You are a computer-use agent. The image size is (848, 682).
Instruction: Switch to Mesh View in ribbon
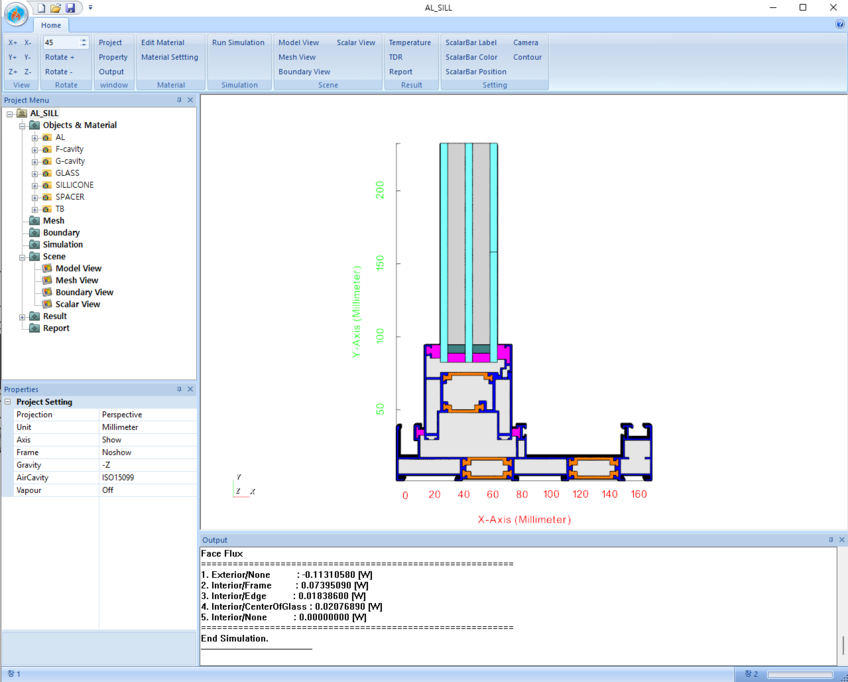[297, 57]
